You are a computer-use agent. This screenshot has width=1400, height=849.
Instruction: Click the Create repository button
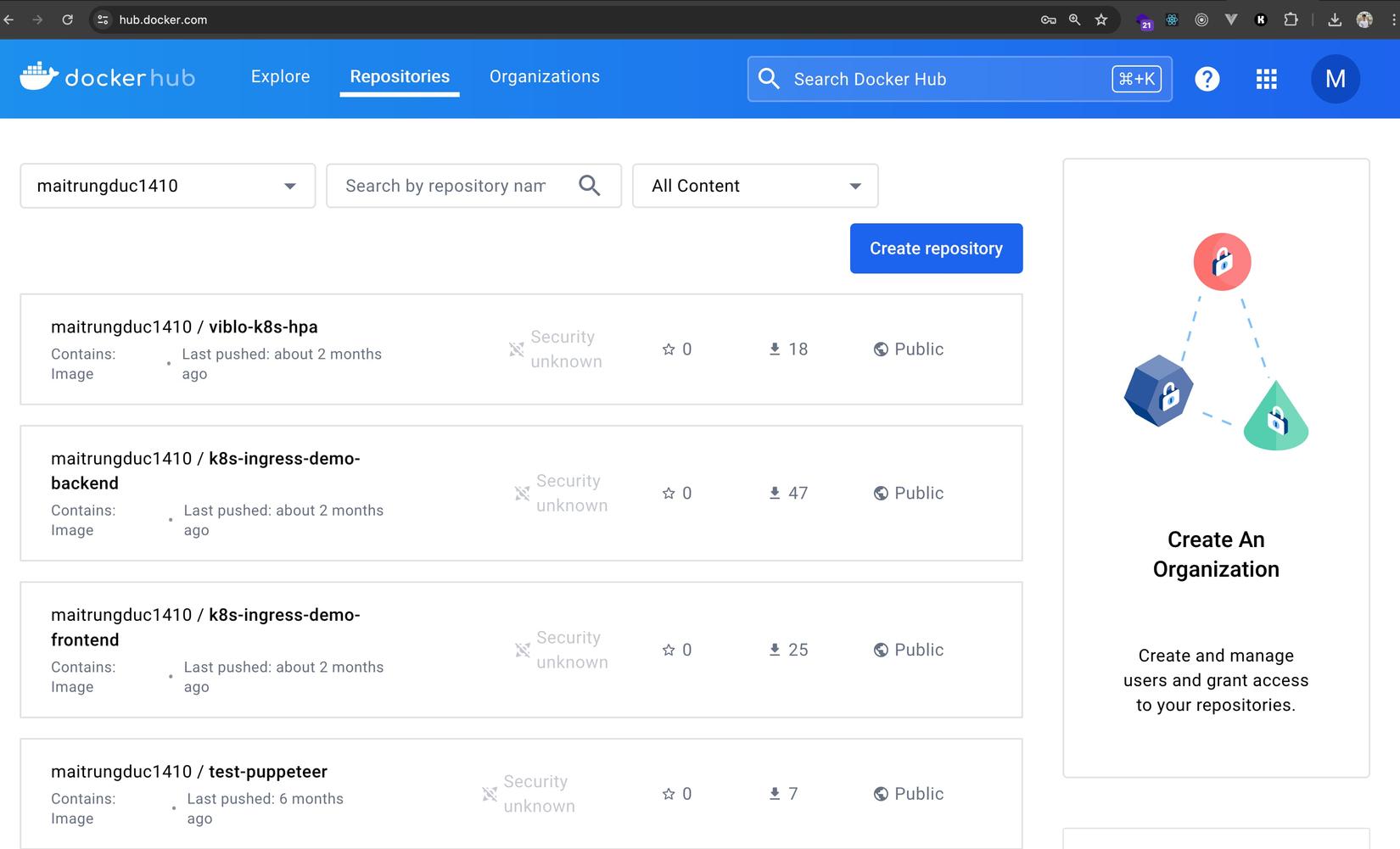click(937, 249)
